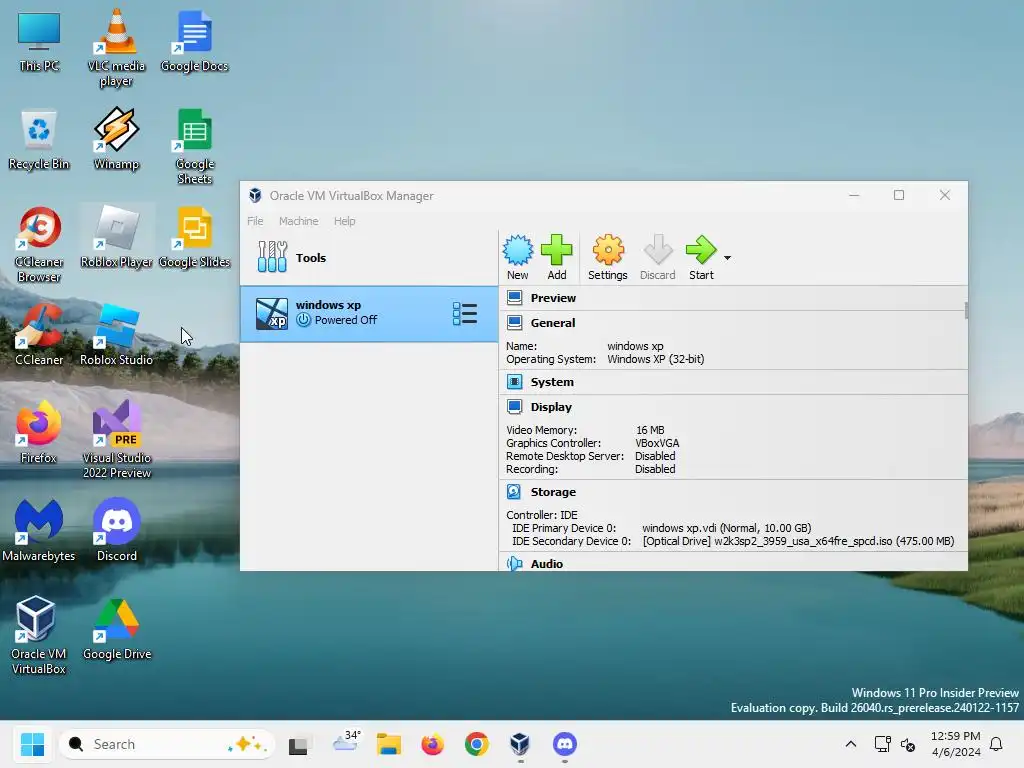1024x768 pixels.
Task: Select the Discord desktop icon
Action: [x=116, y=530]
